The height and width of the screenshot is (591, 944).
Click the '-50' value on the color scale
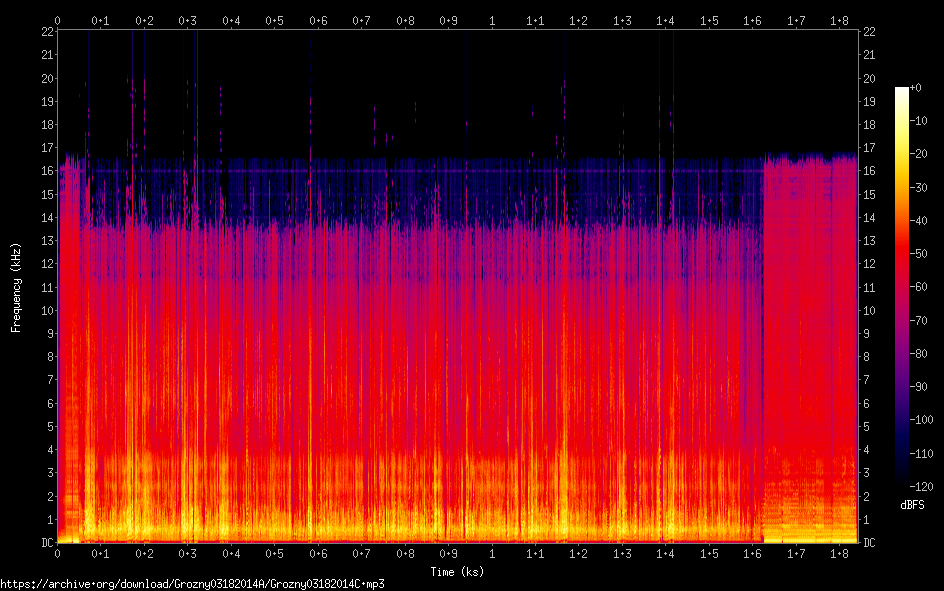coord(919,254)
